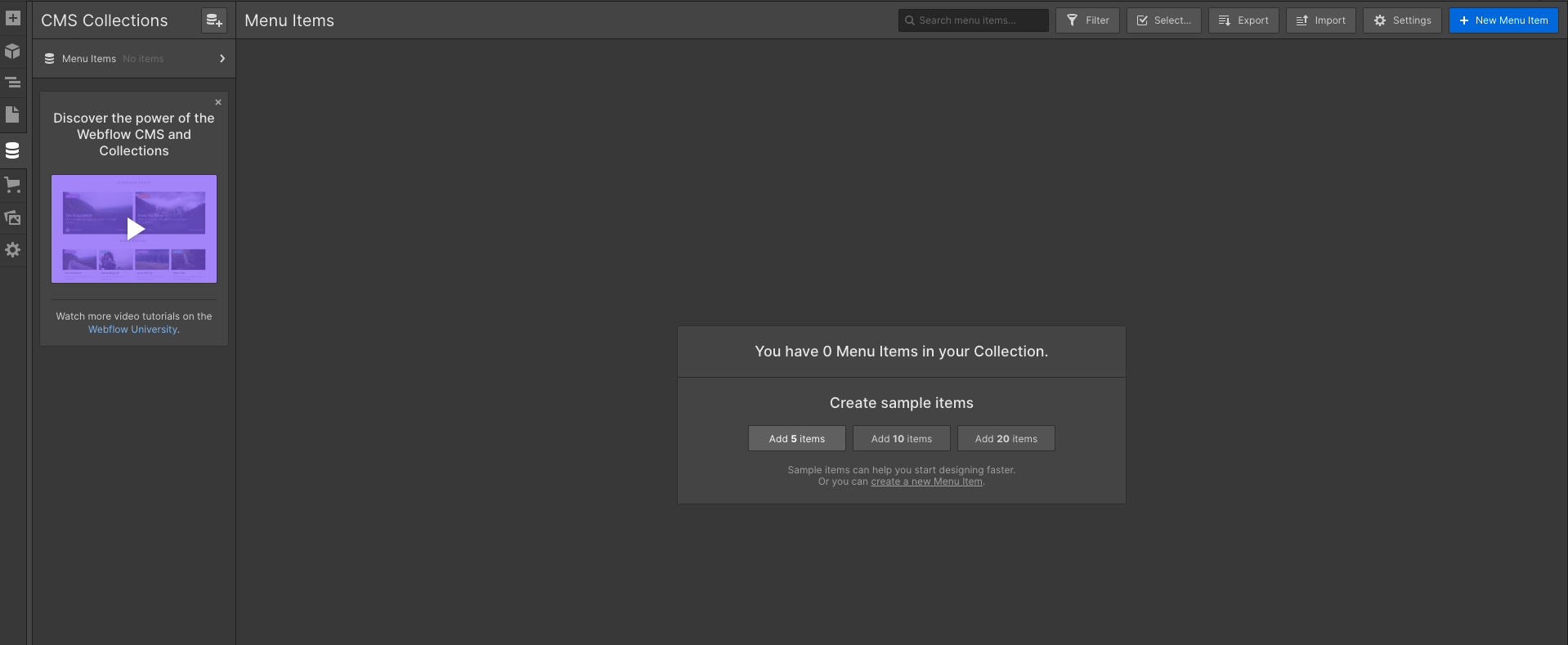1568x645 pixels.
Task: Click the Select... button
Action: click(1163, 20)
